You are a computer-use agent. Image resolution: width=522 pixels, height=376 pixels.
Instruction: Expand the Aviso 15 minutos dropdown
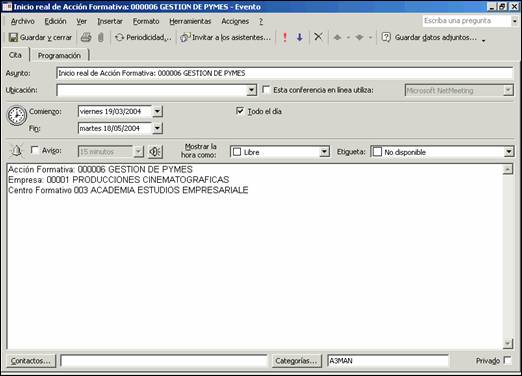tap(138, 152)
